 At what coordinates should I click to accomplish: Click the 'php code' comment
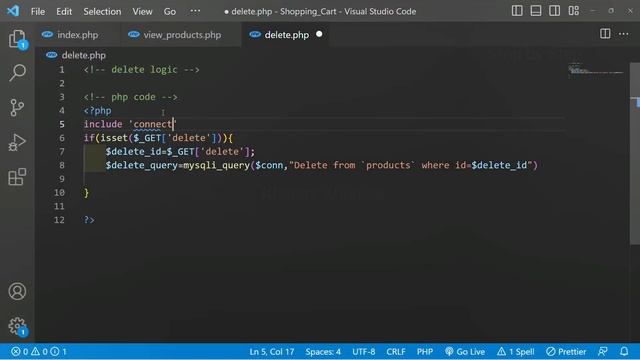point(131,97)
